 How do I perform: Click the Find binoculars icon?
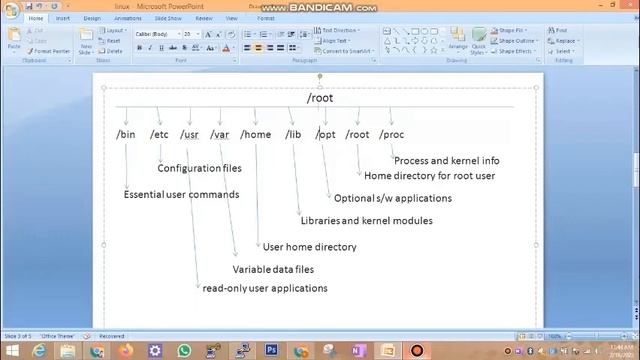551,30
